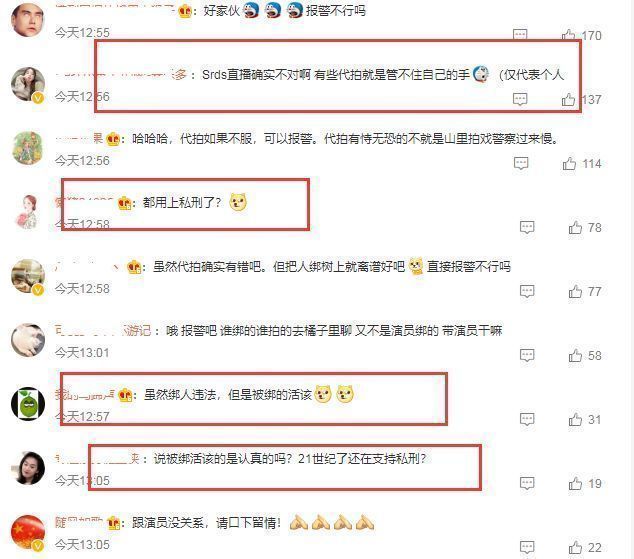The width and height of the screenshot is (634, 559).
Task: Open avatar of 21世纪了 commenter
Action: (x=28, y=468)
